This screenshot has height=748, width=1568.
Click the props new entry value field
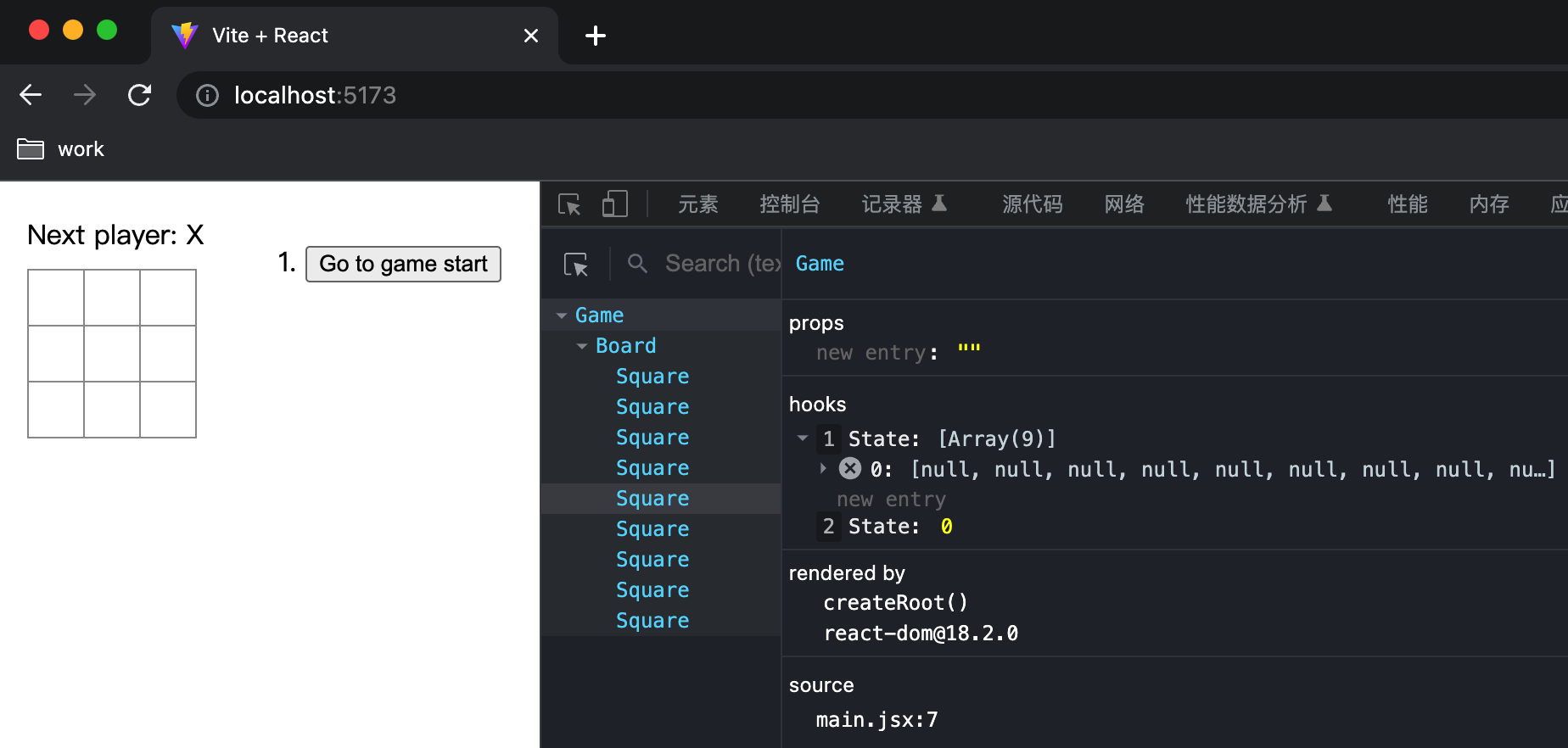tap(969, 353)
